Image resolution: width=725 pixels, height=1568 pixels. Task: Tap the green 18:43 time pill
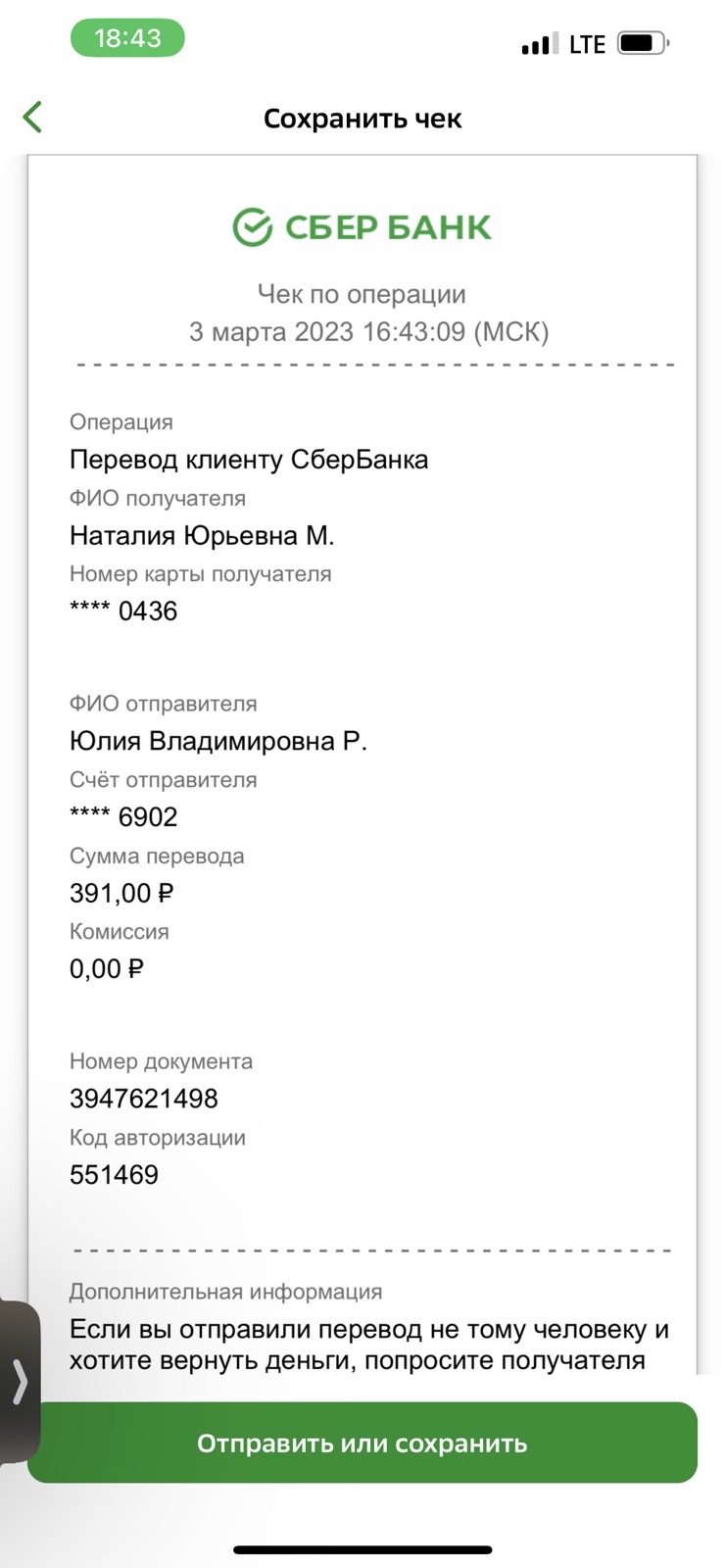pyautogui.click(x=127, y=38)
